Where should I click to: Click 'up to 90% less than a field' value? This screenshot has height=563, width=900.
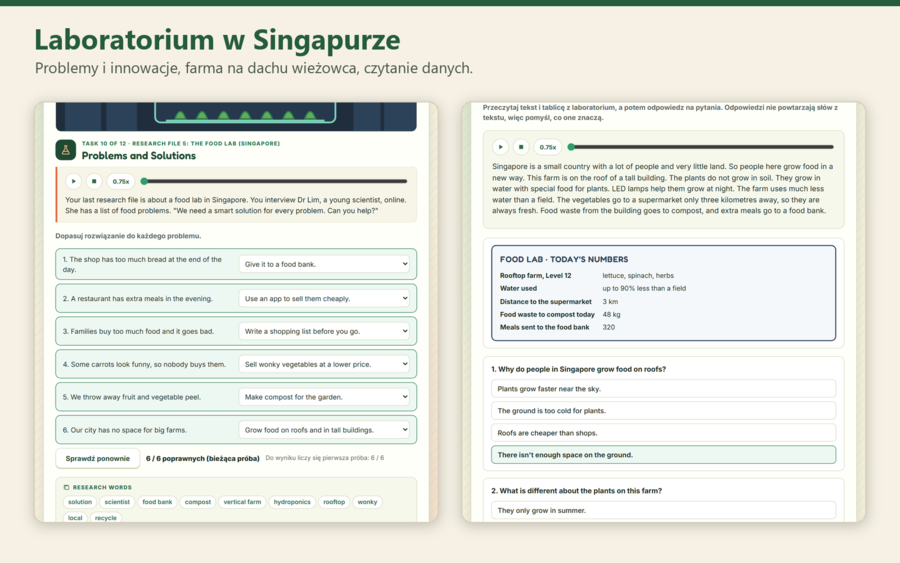click(x=644, y=289)
